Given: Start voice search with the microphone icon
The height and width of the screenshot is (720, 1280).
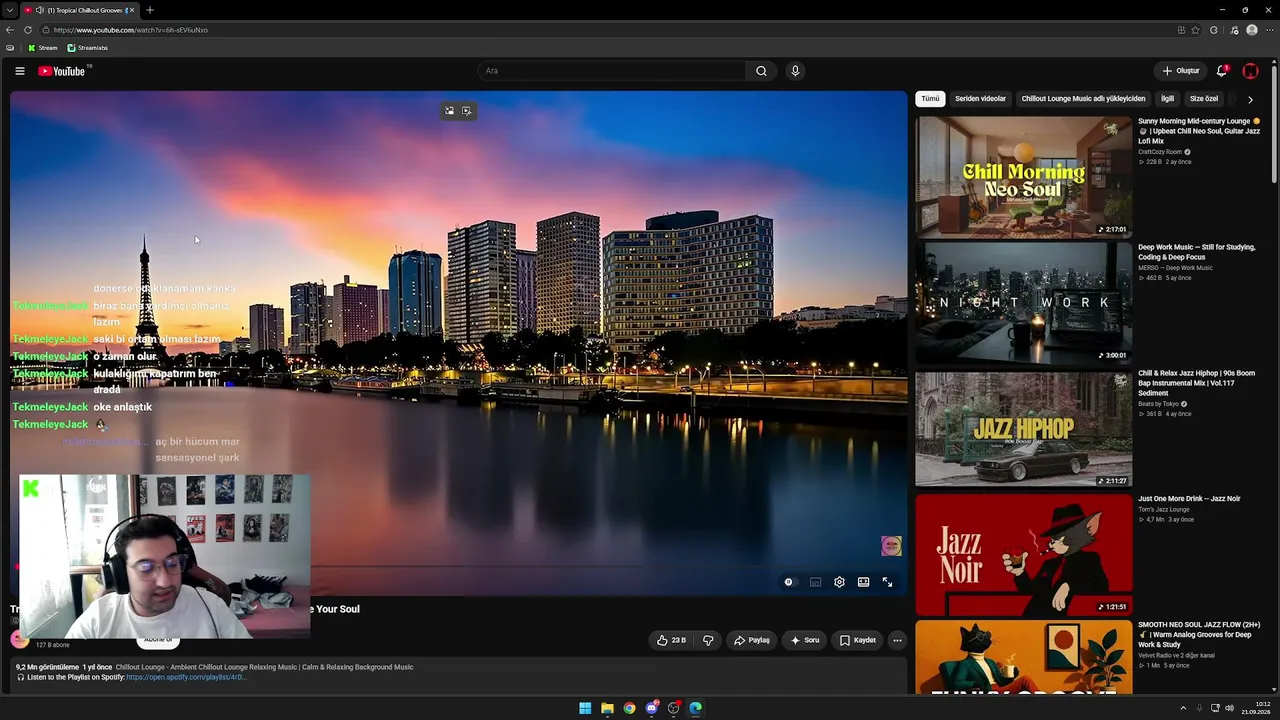Looking at the screenshot, I should pyautogui.click(x=795, y=71).
